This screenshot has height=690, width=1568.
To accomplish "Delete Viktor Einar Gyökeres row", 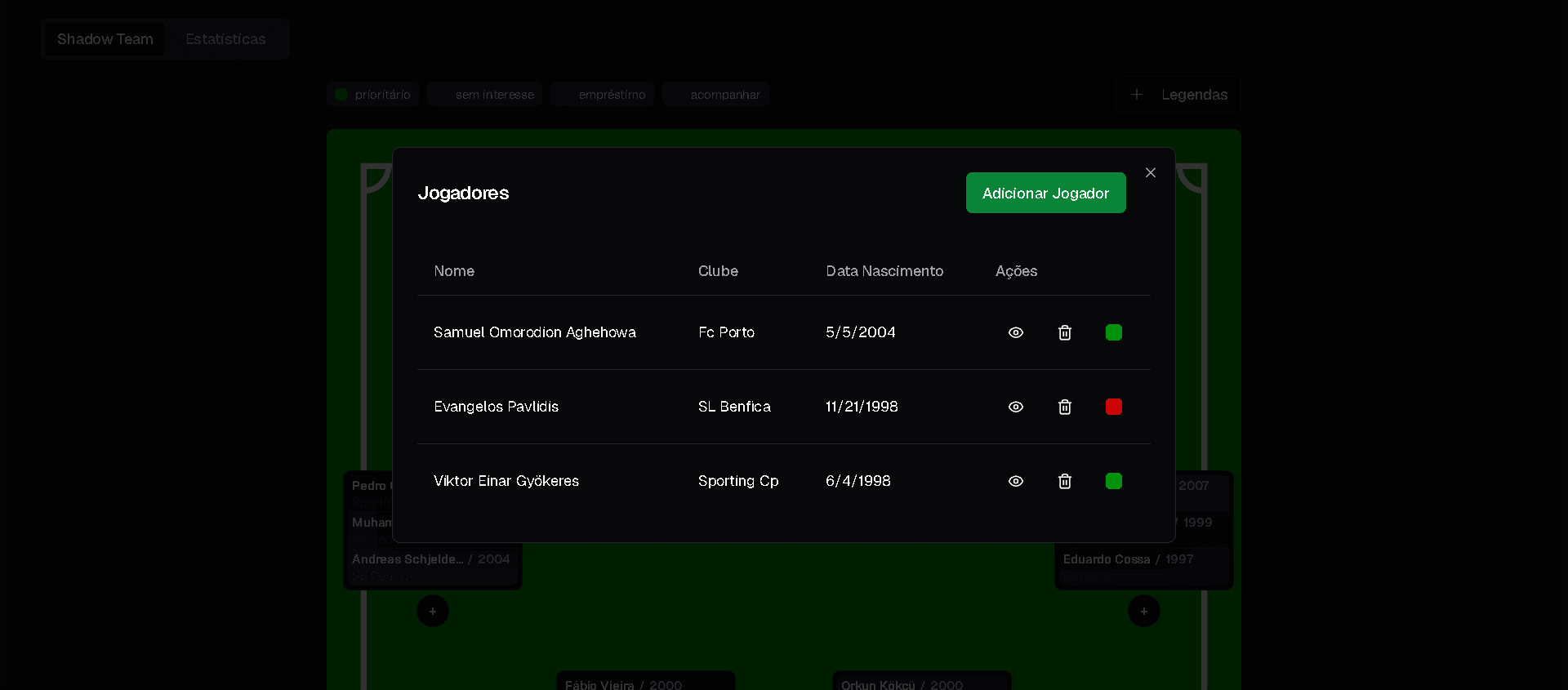I will tap(1064, 481).
